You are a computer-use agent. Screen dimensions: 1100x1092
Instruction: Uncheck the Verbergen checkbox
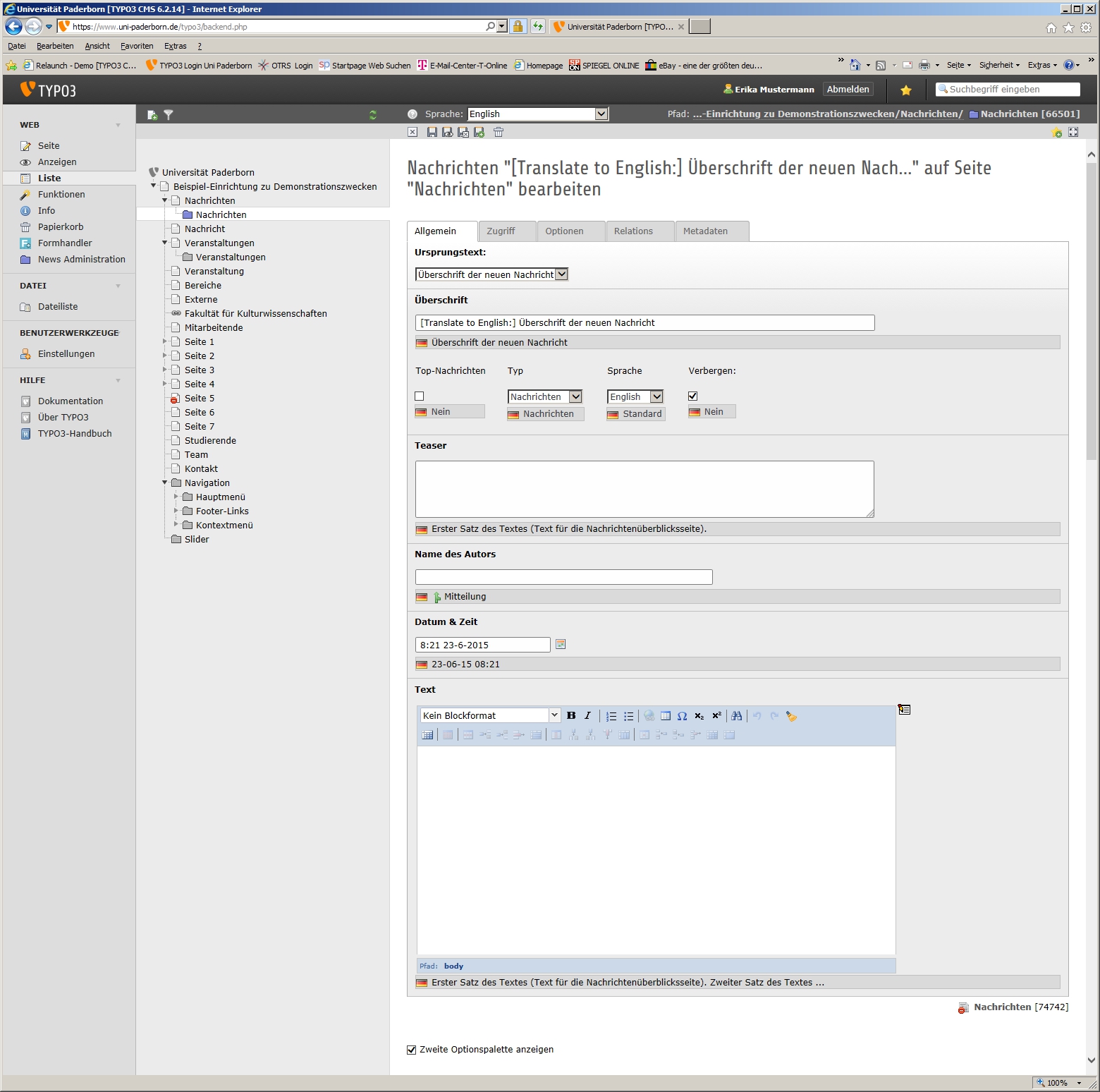pos(692,396)
